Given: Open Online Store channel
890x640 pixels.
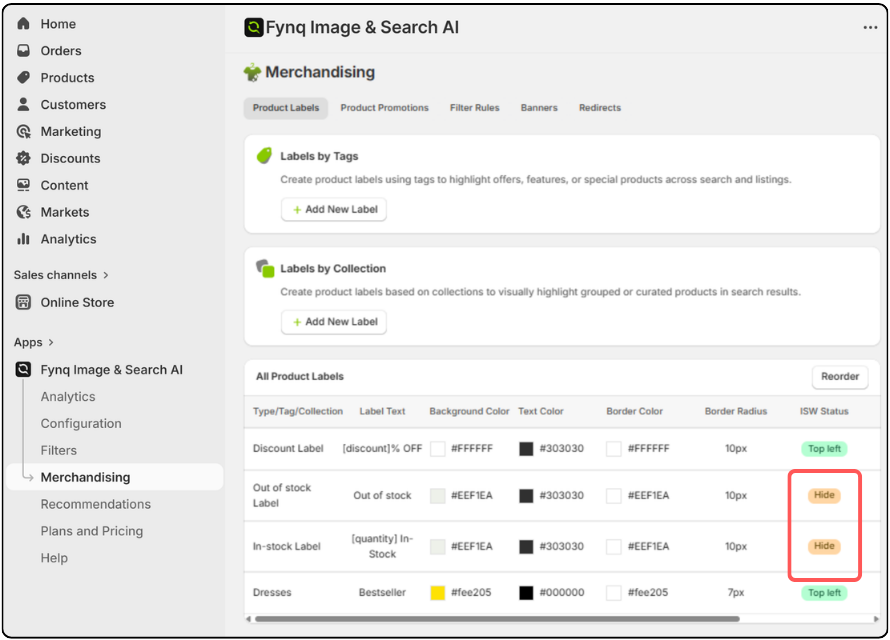Looking at the screenshot, I should click(77, 302).
